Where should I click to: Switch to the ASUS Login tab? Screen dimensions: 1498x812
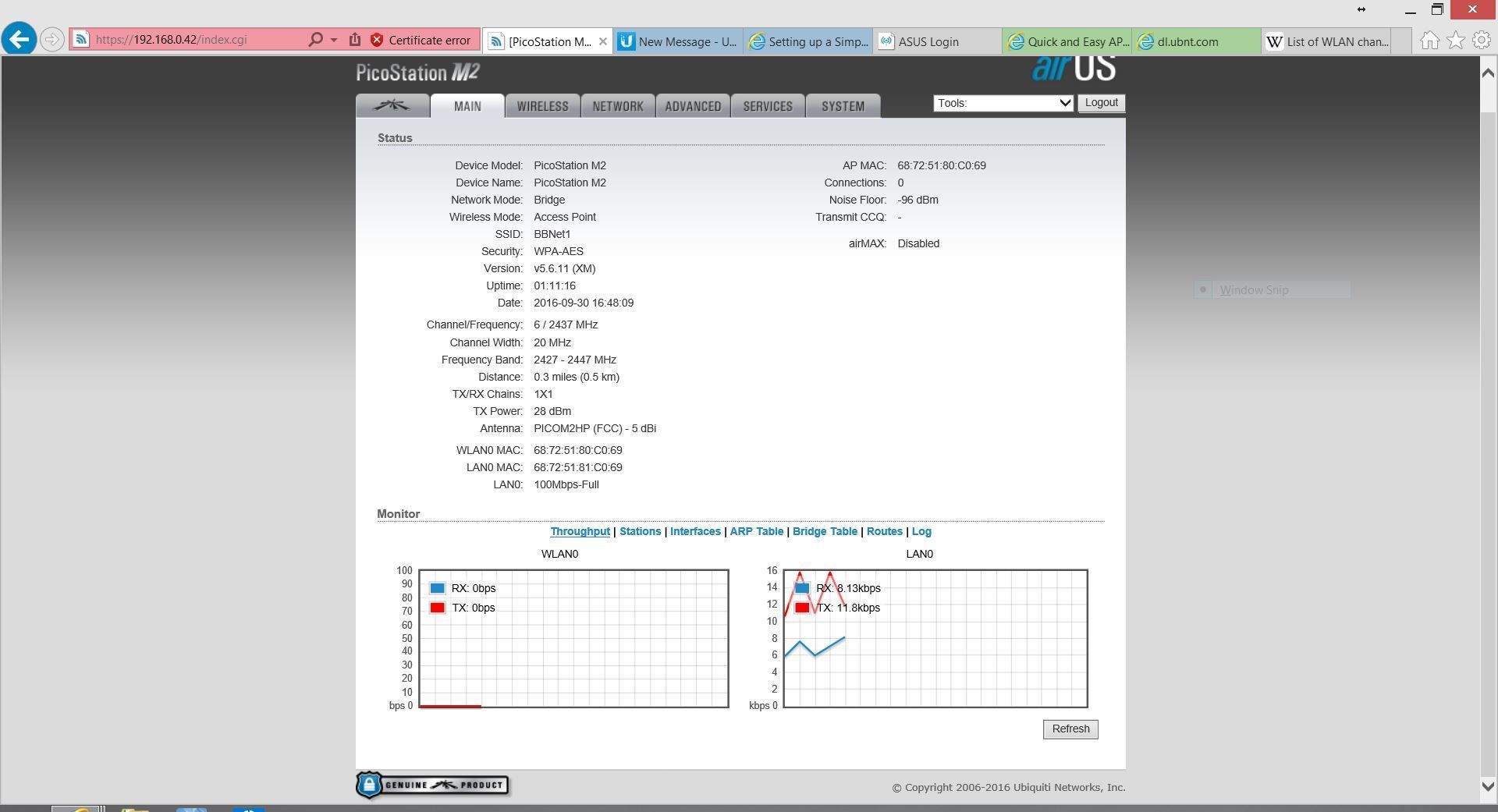click(x=937, y=41)
